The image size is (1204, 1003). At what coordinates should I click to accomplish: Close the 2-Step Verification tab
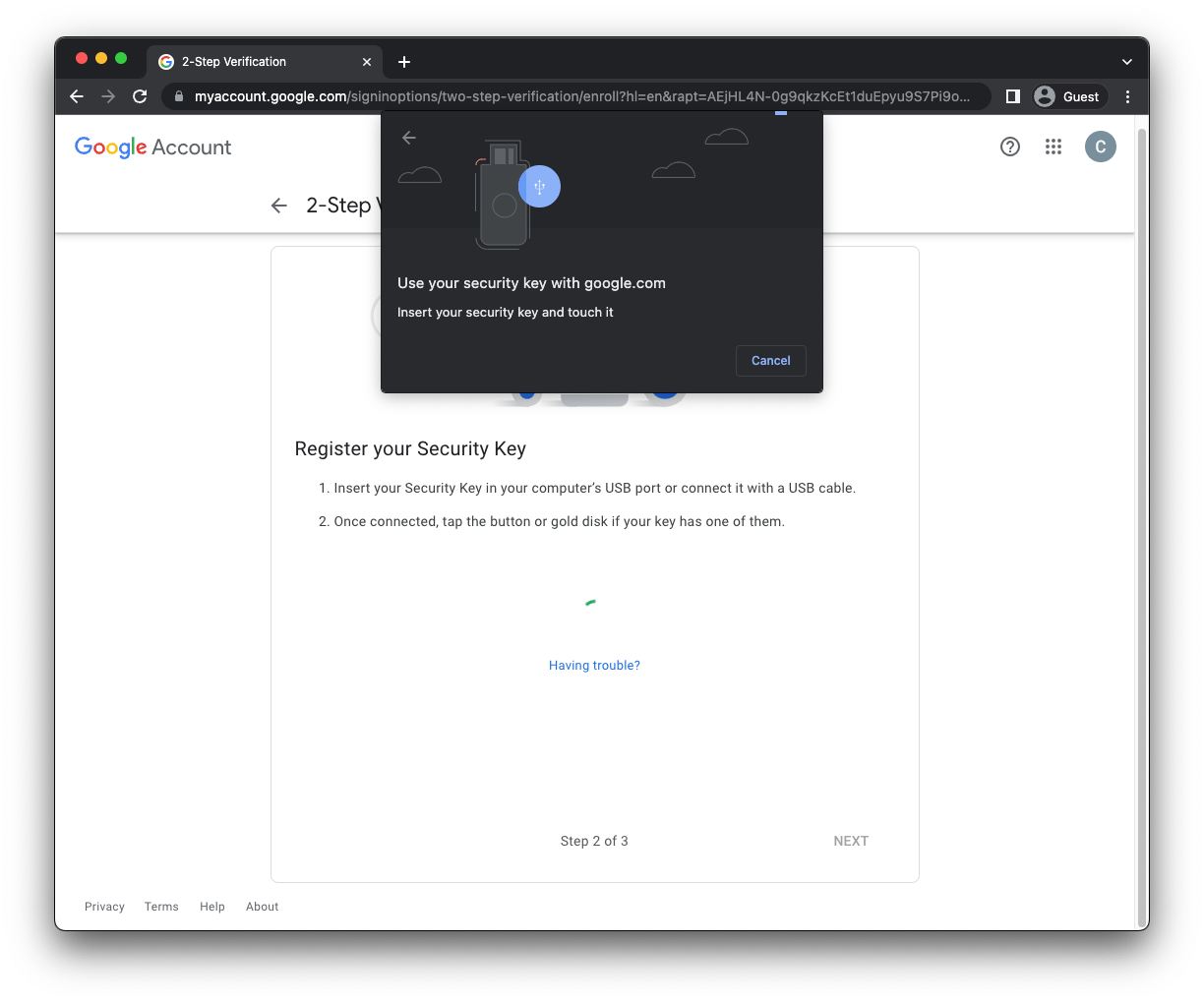point(367,62)
